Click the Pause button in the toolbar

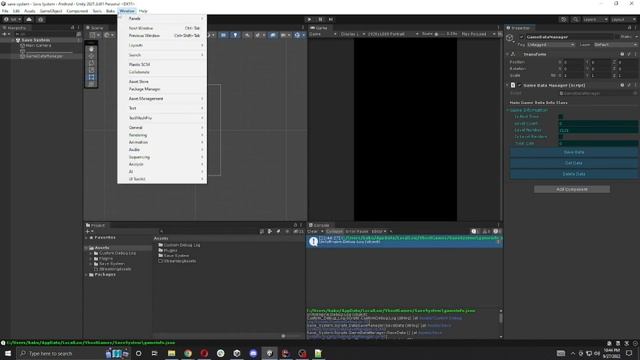tap(320, 19)
